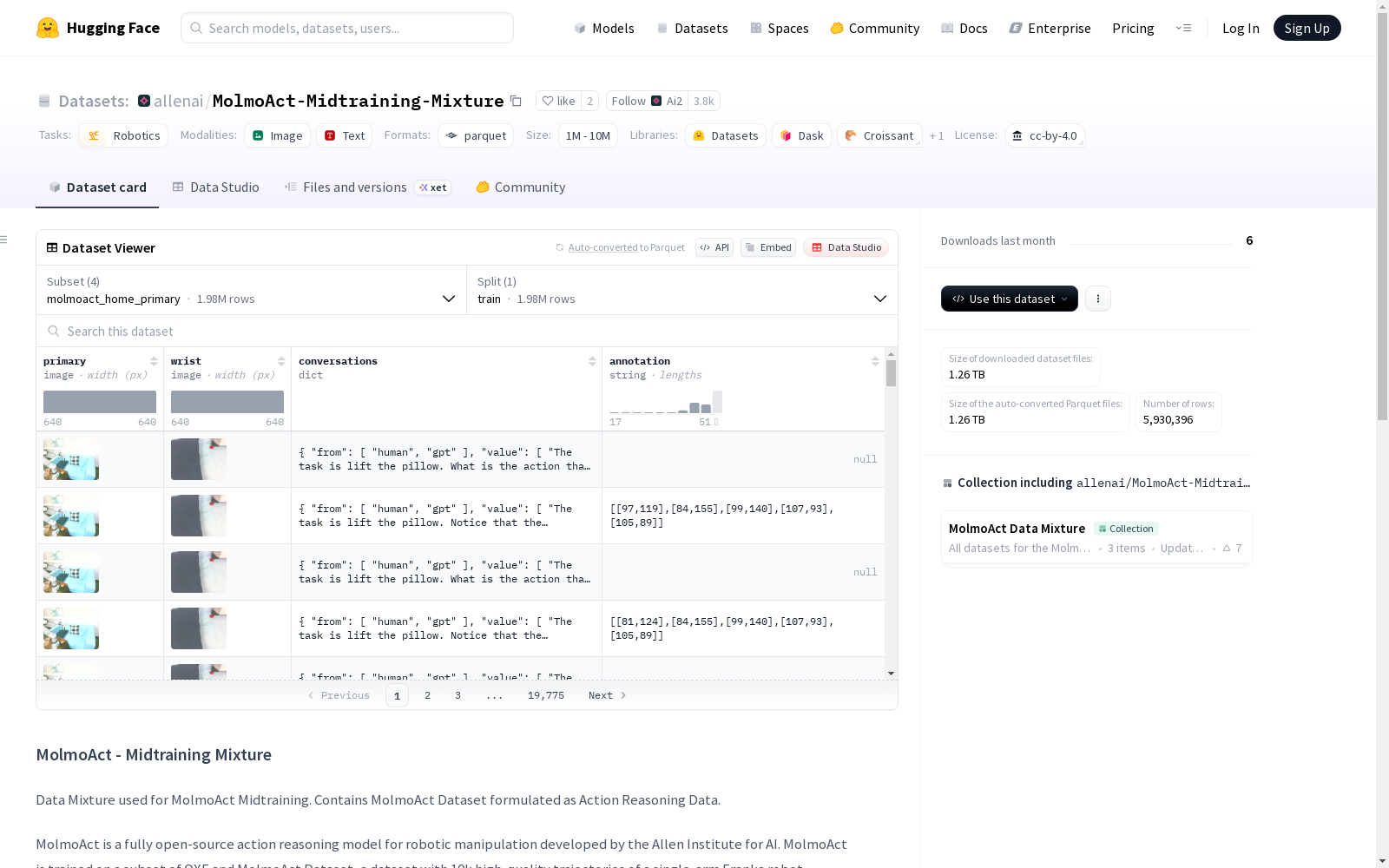Click the Hugging Face logo icon
1389x868 pixels.
click(48, 28)
